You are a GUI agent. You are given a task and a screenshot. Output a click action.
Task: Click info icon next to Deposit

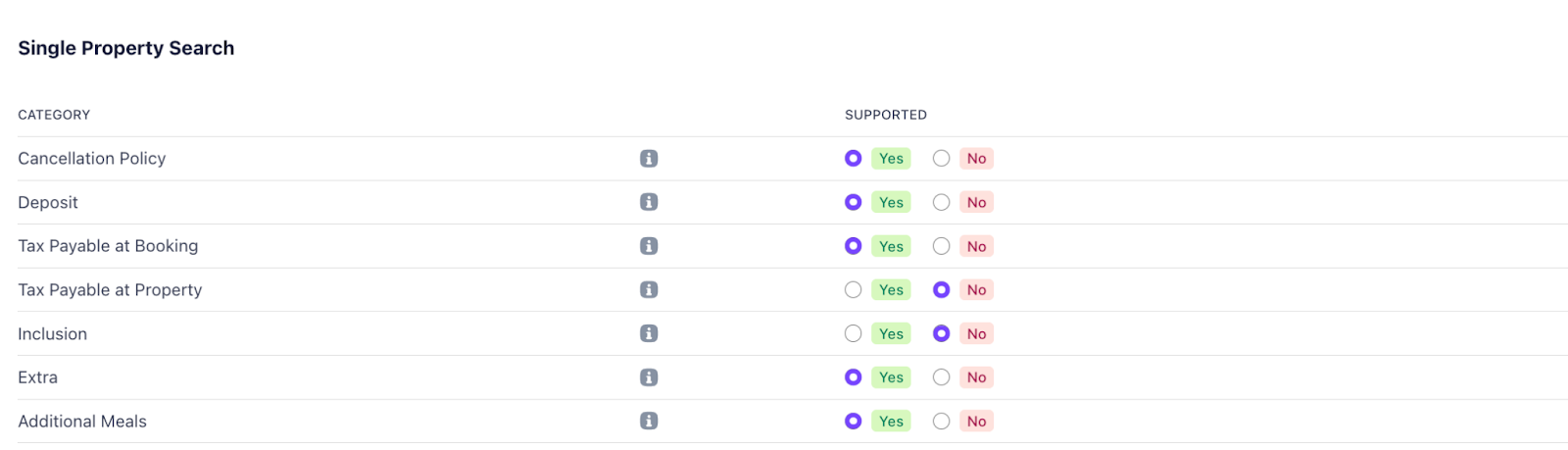[649, 202]
